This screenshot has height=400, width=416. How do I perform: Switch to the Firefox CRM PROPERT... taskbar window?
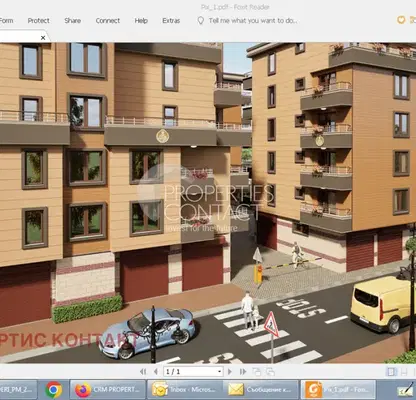click(x=107, y=389)
